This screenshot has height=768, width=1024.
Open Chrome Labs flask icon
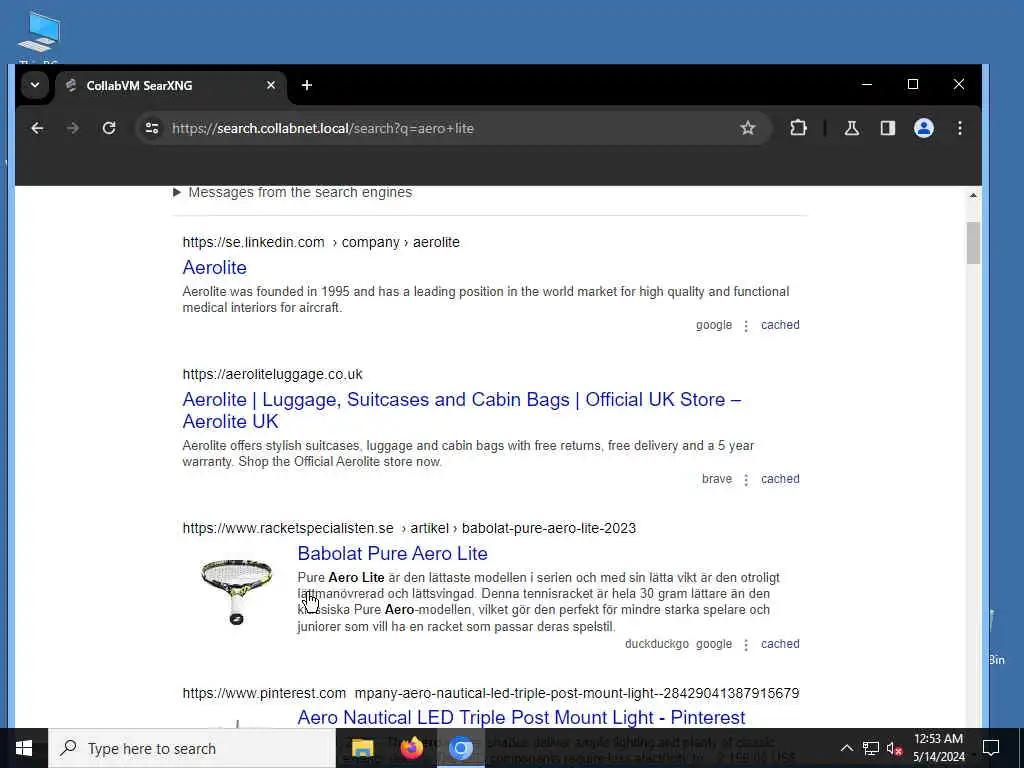(852, 128)
